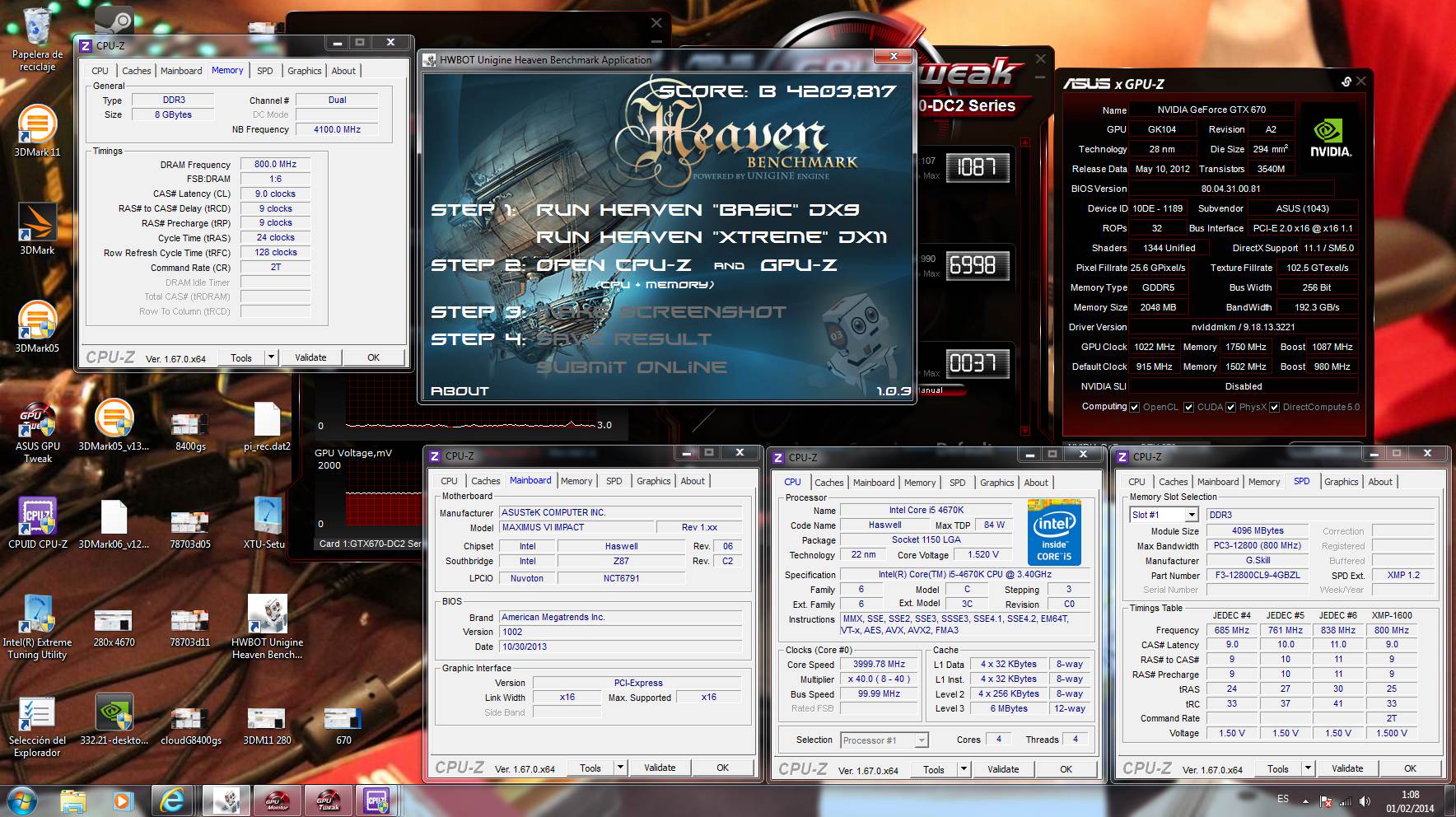Screen dimensions: 1456x817
Task: Open Graphics tab in Mainboard CPU-Z window
Action: [x=654, y=481]
